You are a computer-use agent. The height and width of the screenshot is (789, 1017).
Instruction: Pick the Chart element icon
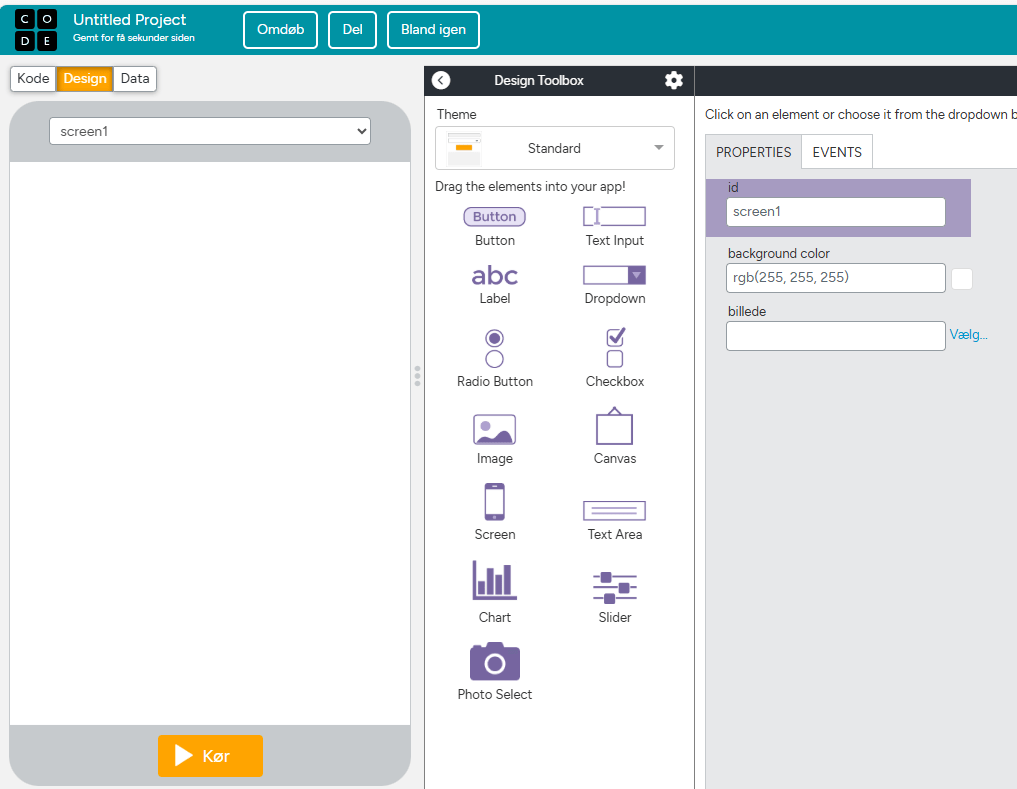pyautogui.click(x=494, y=579)
